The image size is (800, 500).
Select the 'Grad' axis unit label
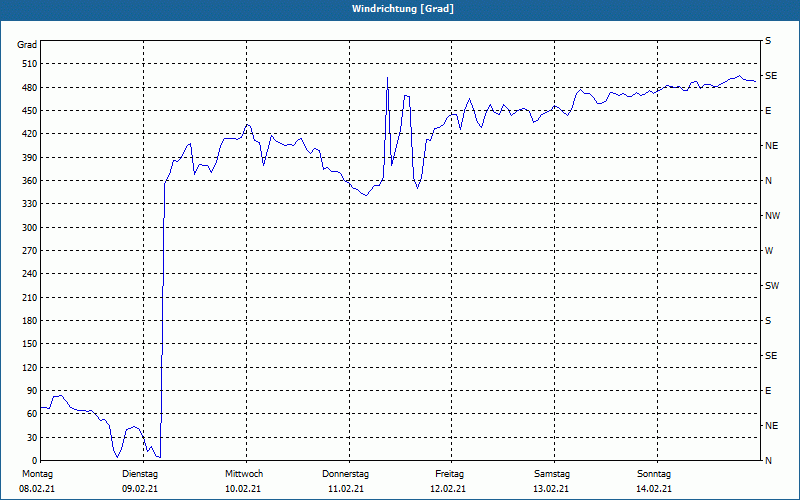27,45
